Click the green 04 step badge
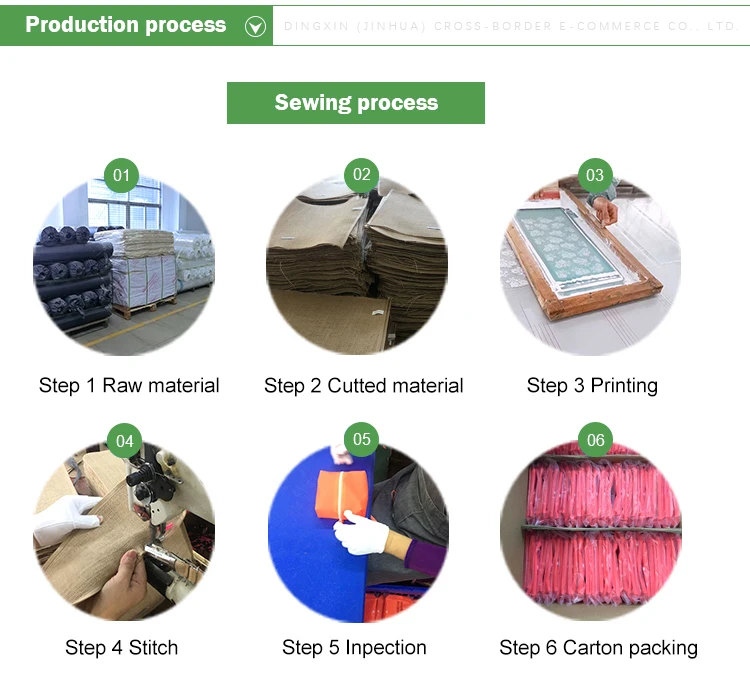Image resolution: width=750 pixels, height=698 pixels. [x=124, y=441]
